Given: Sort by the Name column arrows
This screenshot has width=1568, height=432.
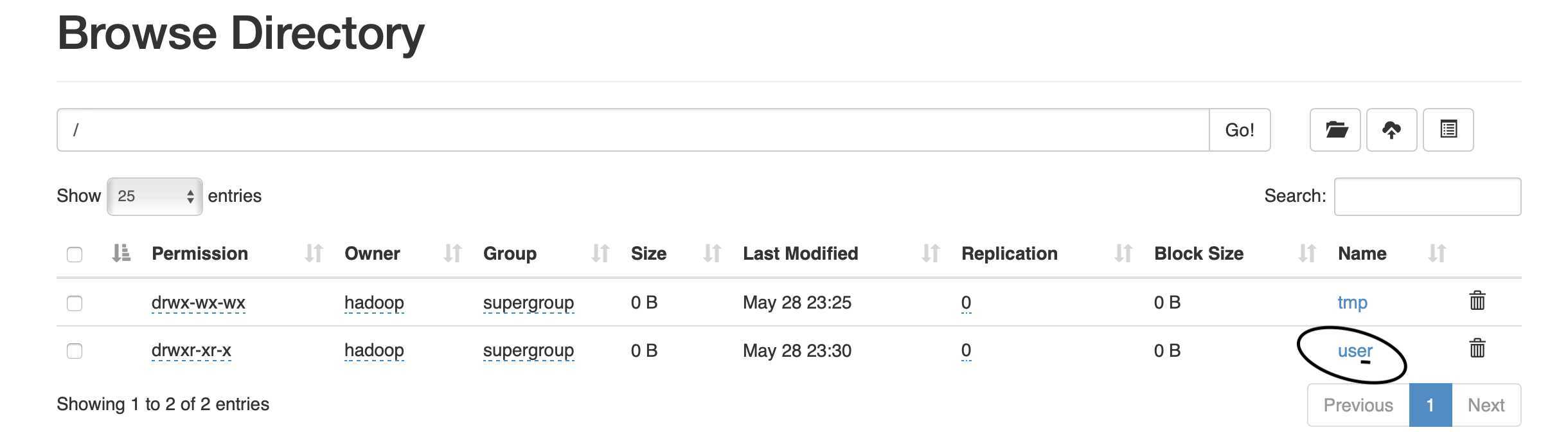Looking at the screenshot, I should [1437, 253].
